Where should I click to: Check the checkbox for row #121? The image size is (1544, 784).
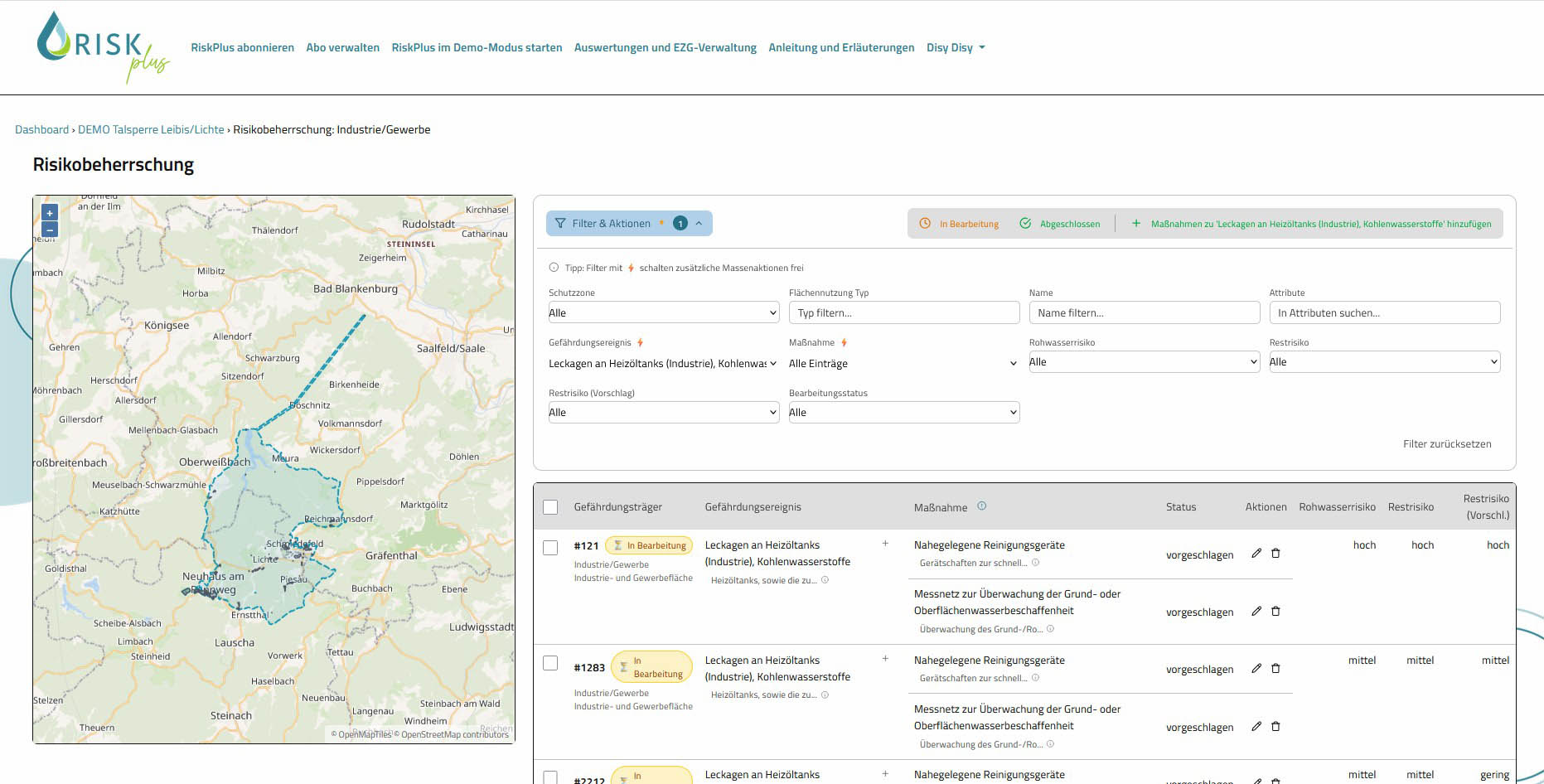coord(550,548)
